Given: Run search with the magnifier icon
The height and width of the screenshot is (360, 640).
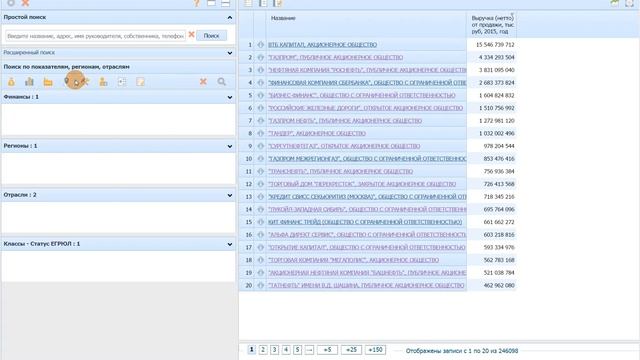Looking at the screenshot, I should [x=222, y=82].
